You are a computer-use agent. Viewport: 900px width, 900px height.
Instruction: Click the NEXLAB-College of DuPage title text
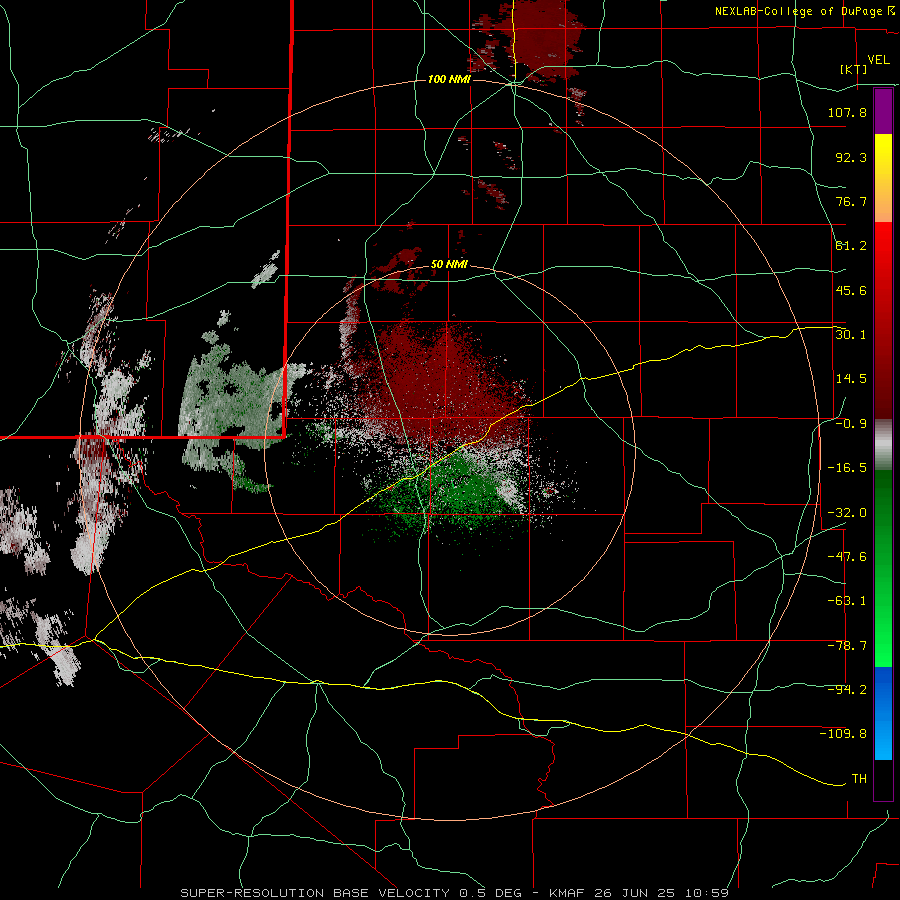pyautogui.click(x=798, y=11)
